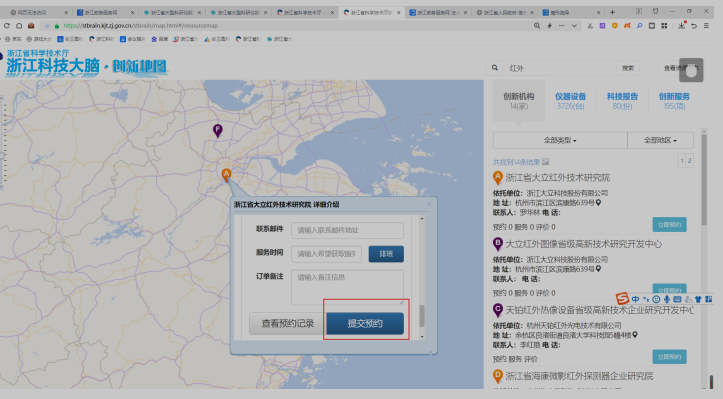Click the 排班 button next to 服务时间
723x399 pixels.
tap(386, 254)
